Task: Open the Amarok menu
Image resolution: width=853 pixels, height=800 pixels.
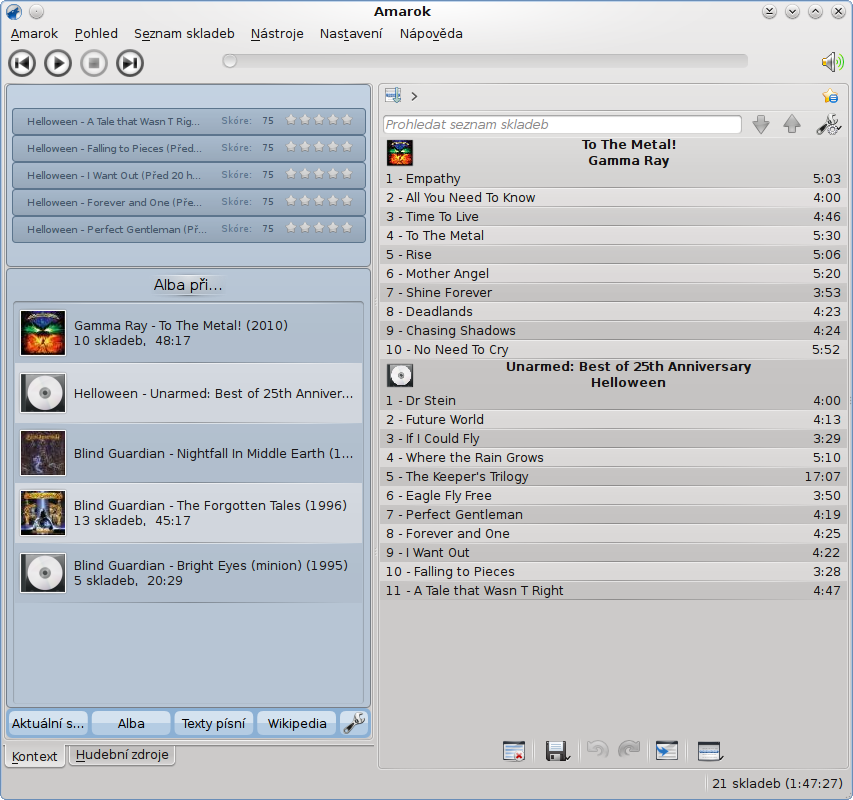Action: point(34,34)
